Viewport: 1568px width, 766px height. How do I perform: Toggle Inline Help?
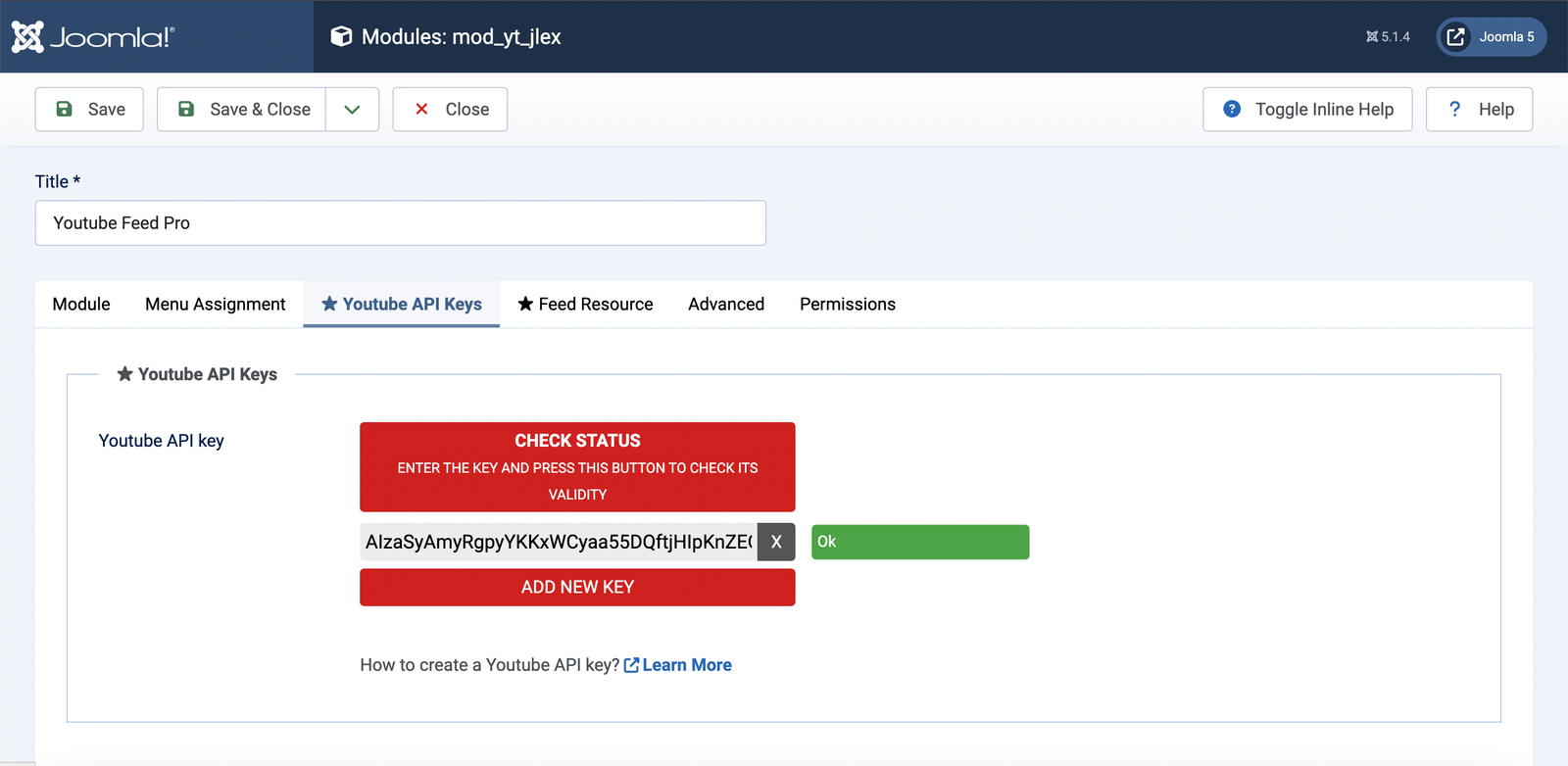click(x=1307, y=109)
